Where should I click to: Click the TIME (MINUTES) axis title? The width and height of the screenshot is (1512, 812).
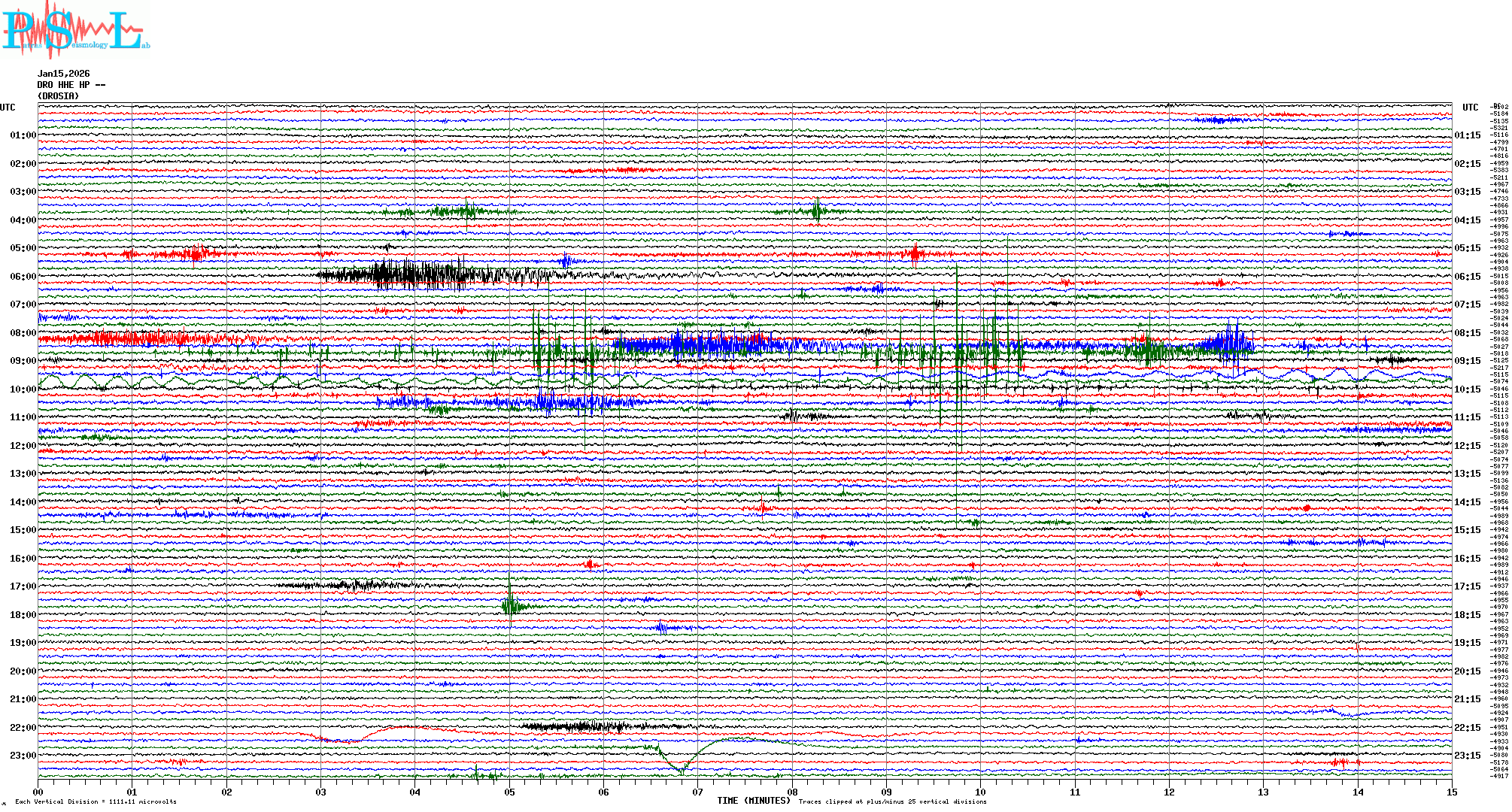point(754,801)
